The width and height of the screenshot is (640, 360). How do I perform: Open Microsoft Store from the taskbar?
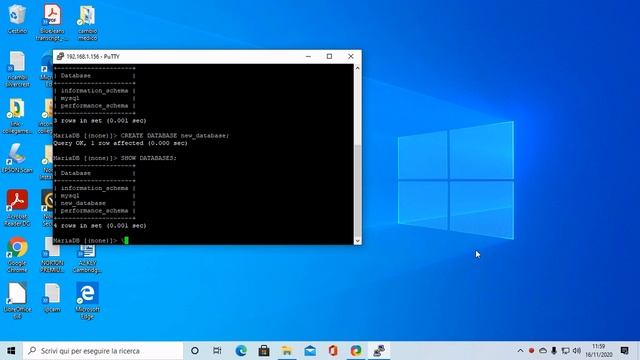[x=264, y=351]
